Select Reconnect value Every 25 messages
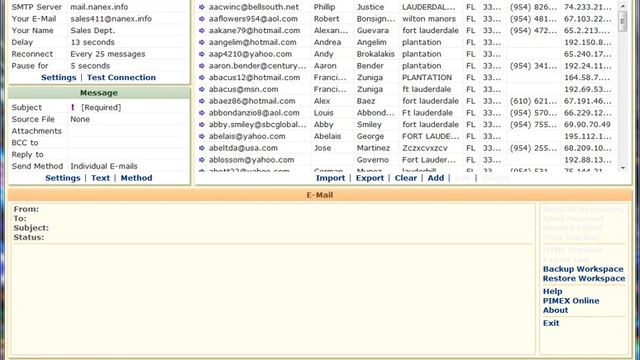Viewport: 640px width, 360px height. click(x=108, y=54)
